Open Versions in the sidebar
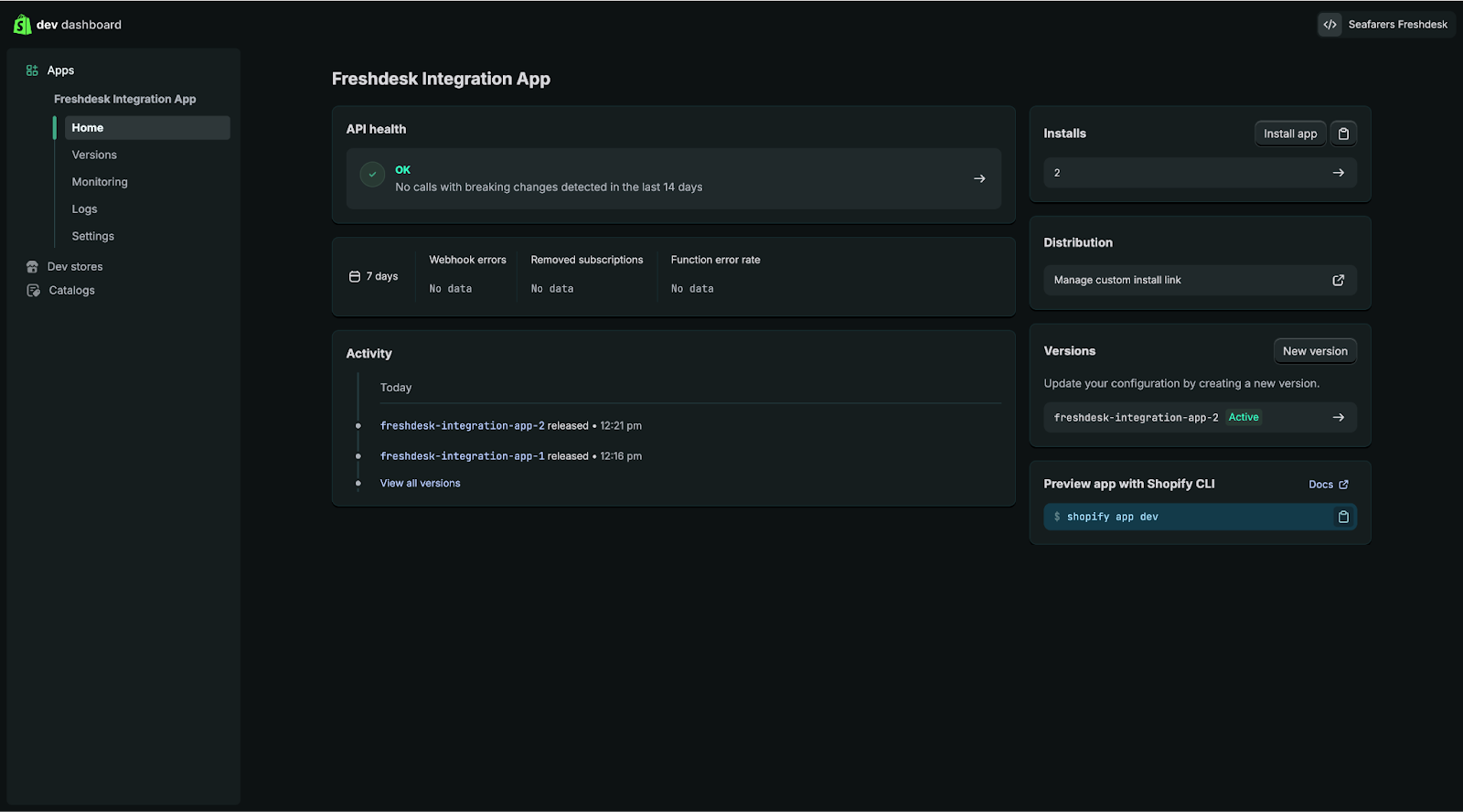This screenshot has height=812, width=1463. (x=94, y=155)
